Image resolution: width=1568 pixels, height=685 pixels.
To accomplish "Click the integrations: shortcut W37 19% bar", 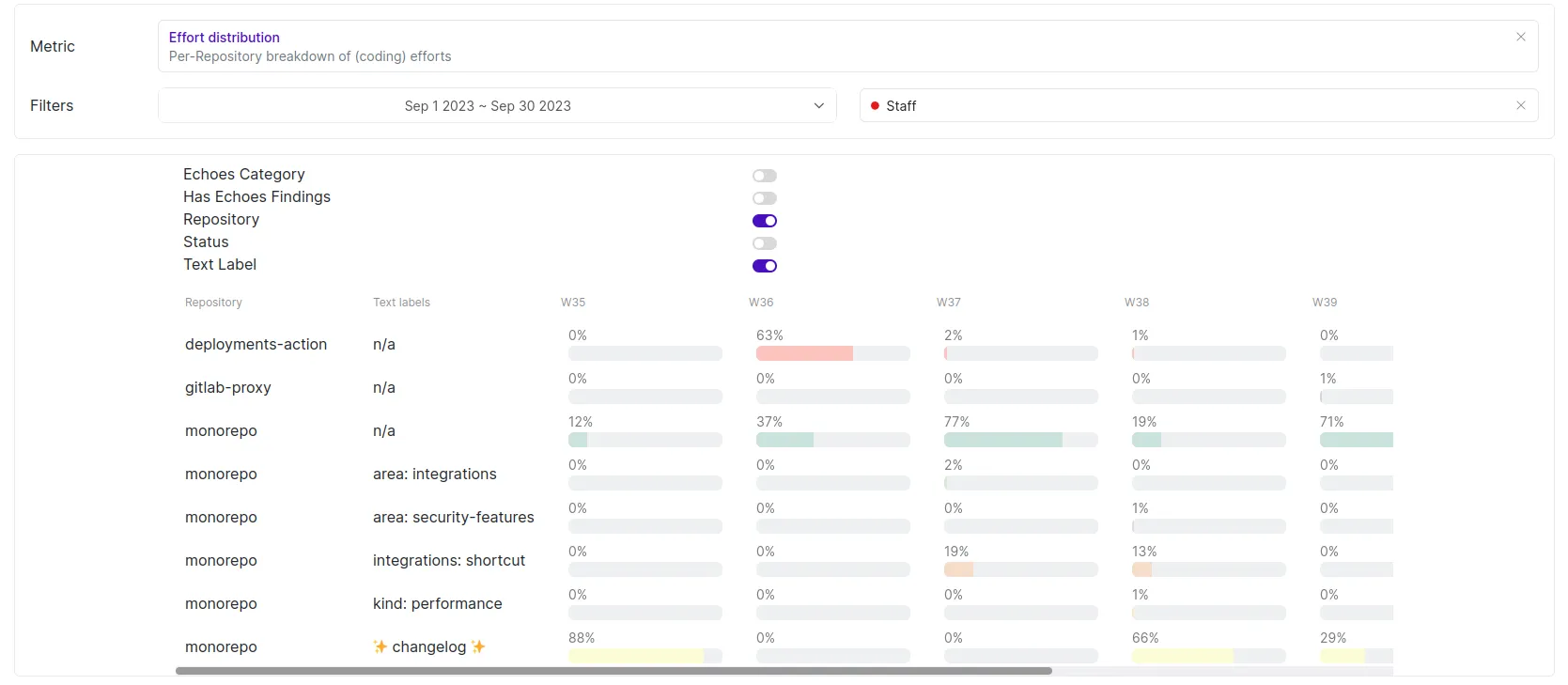I will 1021,569.
